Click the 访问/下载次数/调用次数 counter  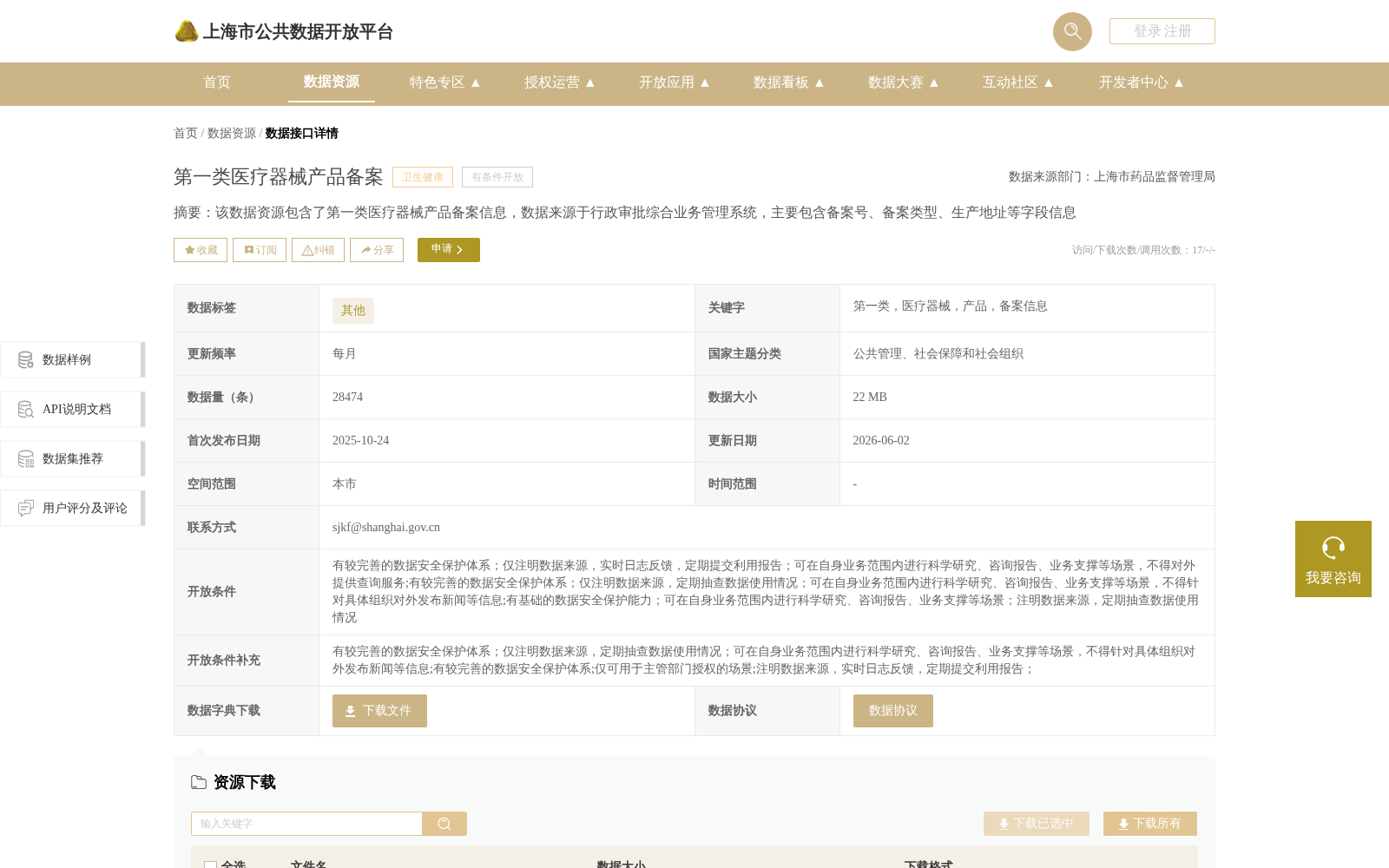[x=1143, y=250]
